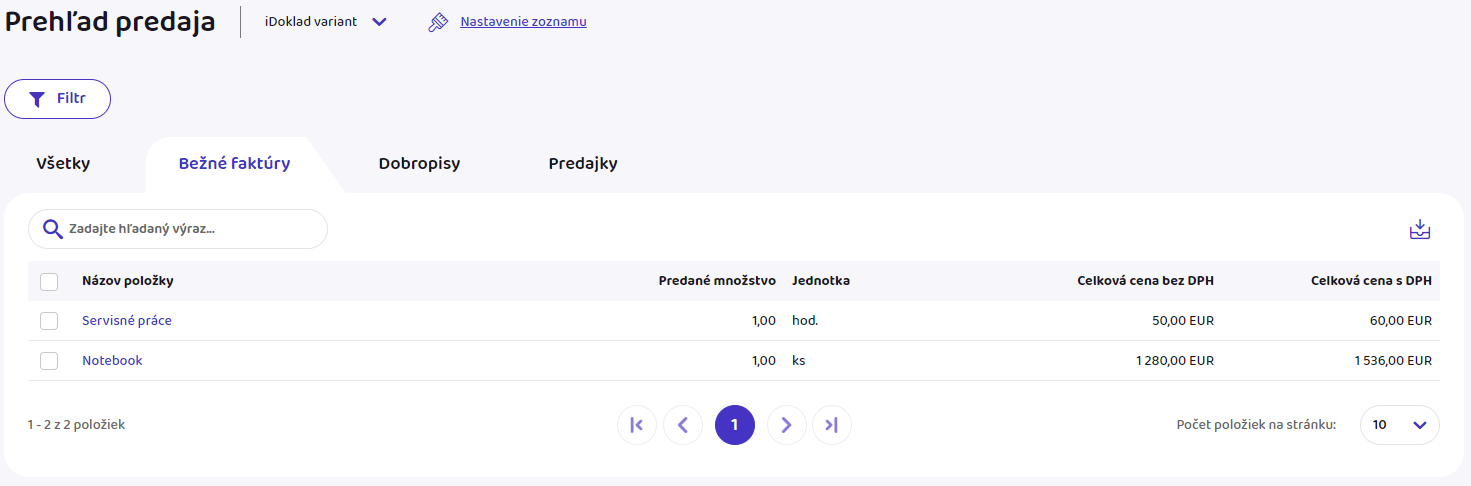1471x486 pixels.
Task: Go to last page arrow
Action: click(831, 425)
